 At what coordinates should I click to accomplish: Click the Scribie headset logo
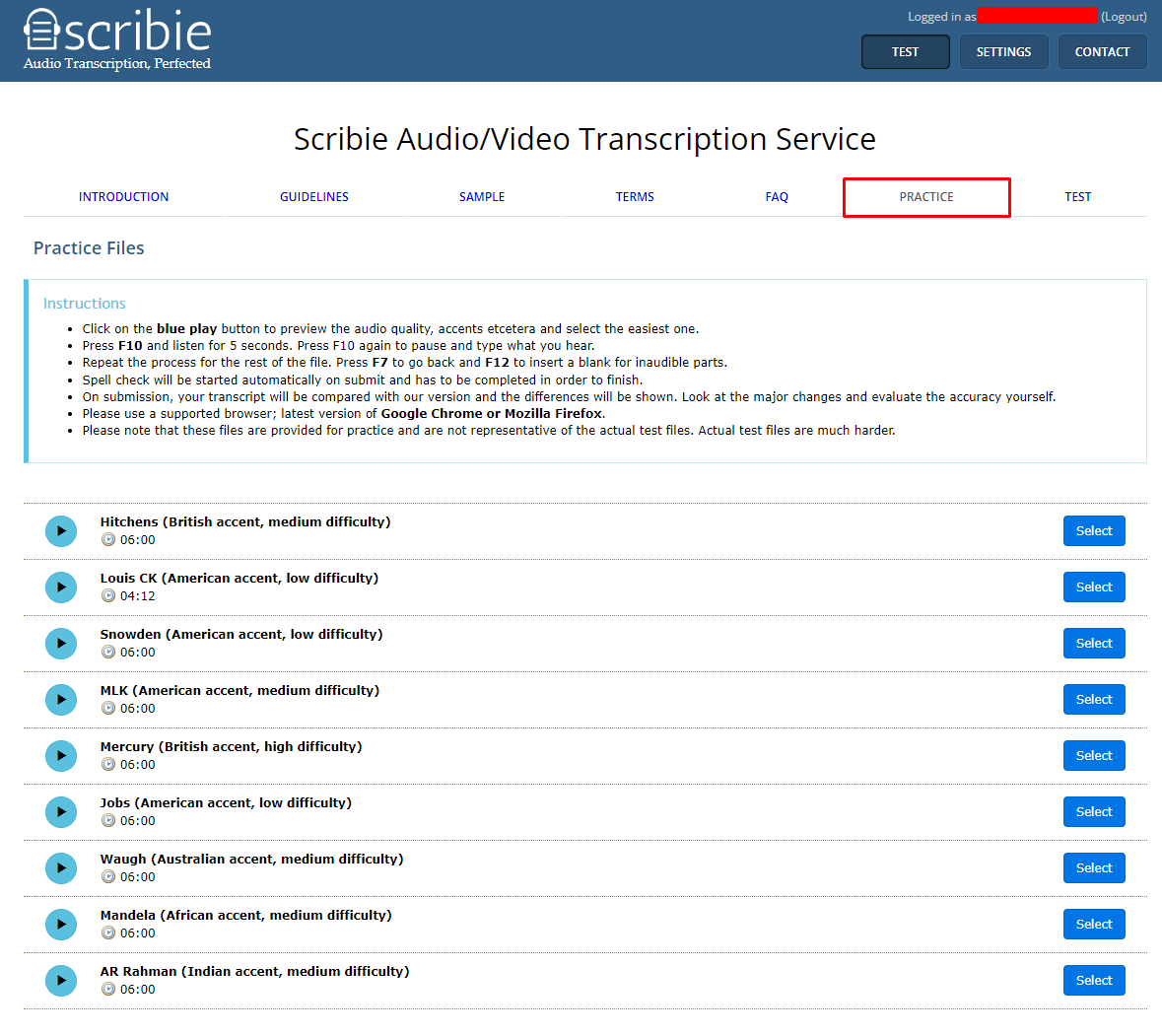pyautogui.click(x=41, y=29)
